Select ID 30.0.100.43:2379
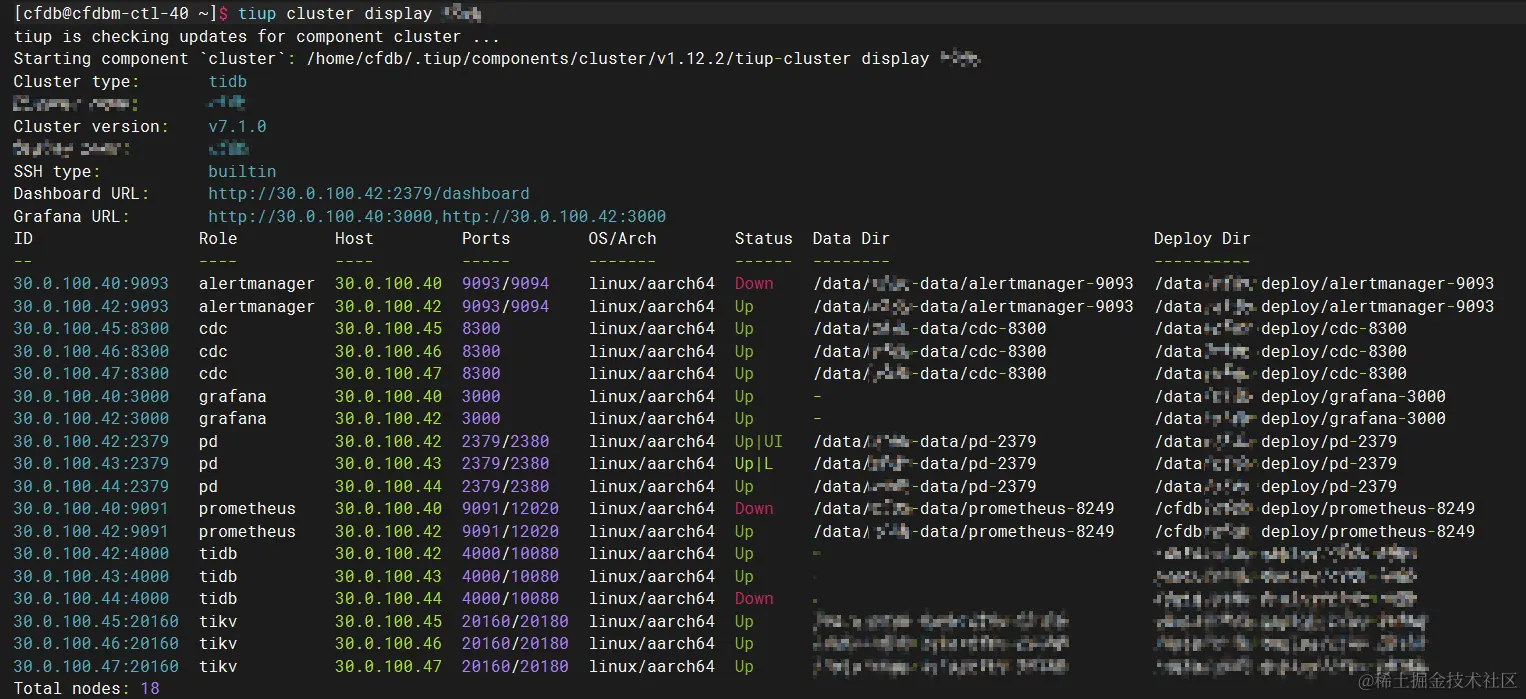This screenshot has width=1526, height=699. point(91,464)
